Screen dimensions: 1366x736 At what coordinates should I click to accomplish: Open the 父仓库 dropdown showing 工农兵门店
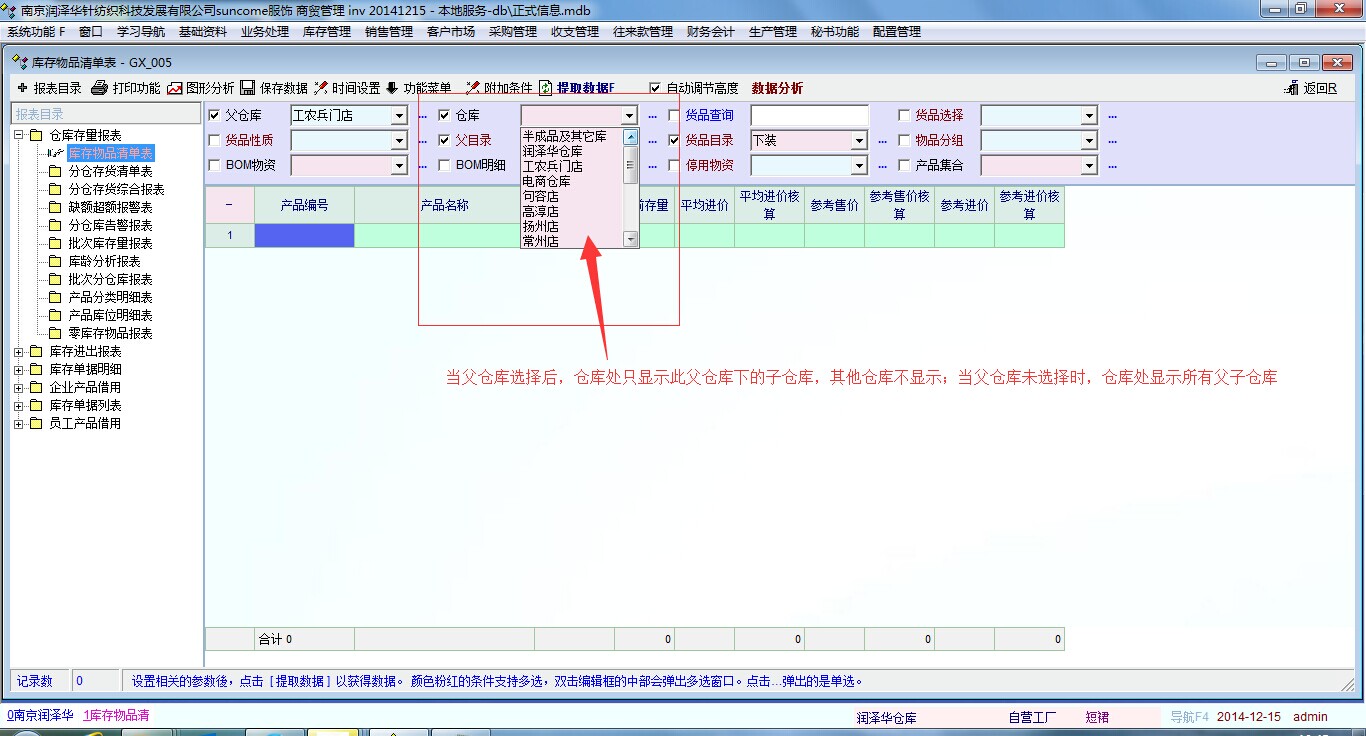coord(399,116)
